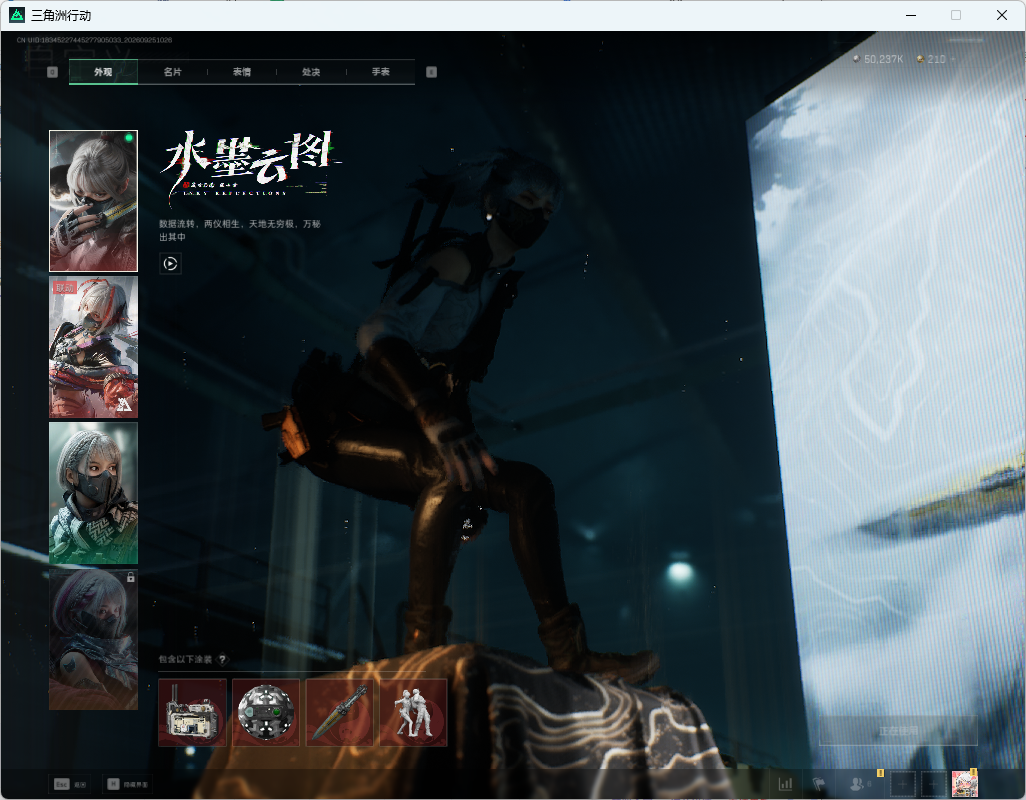Image resolution: width=1026 pixels, height=800 pixels.
Task: Click the H 隐藏界面 button
Action: pyautogui.click(x=128, y=784)
